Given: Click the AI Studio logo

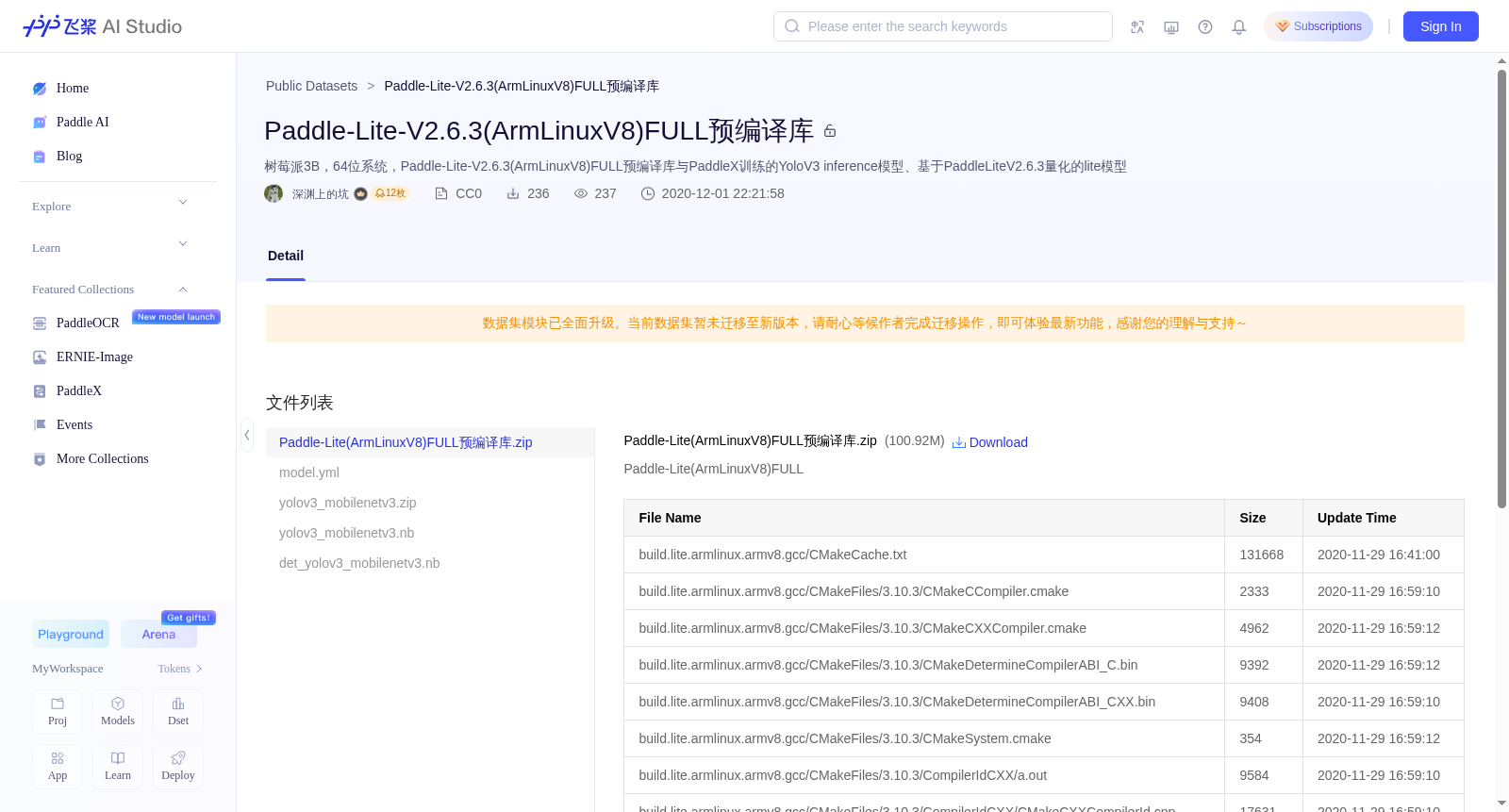Looking at the screenshot, I should [x=102, y=26].
